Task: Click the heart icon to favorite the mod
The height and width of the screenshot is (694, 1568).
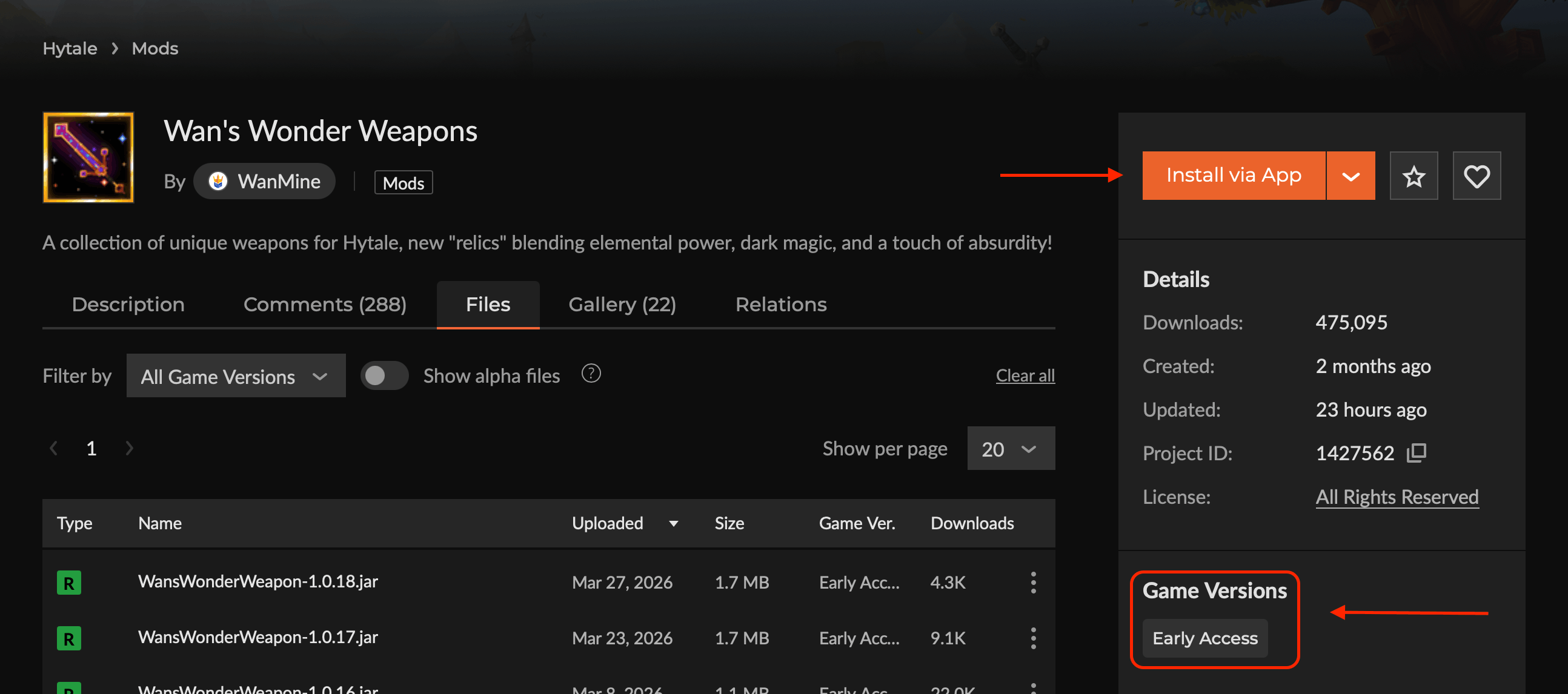Action: pos(1476,176)
